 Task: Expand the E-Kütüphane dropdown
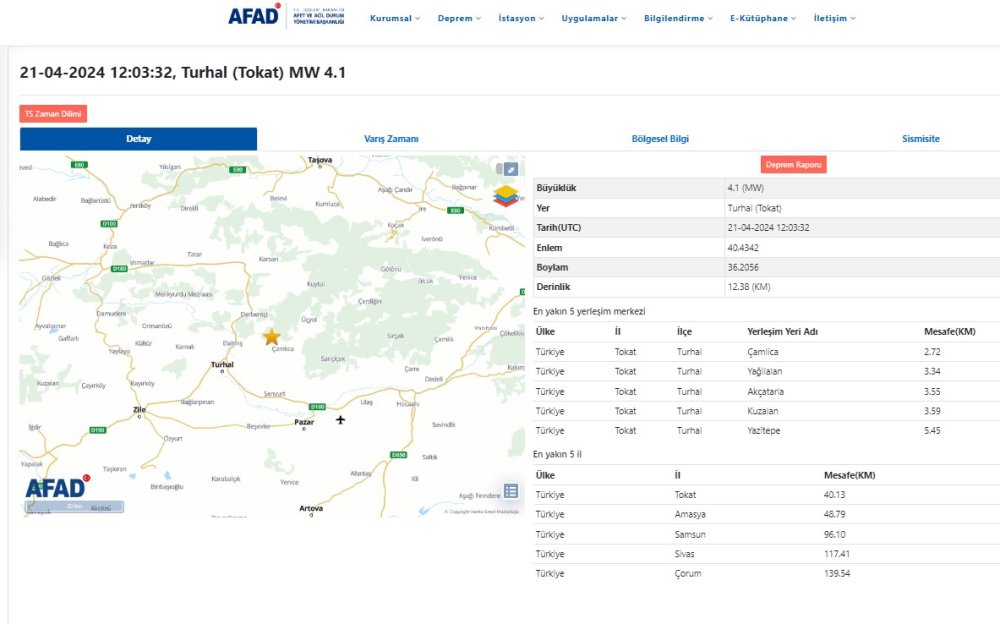pos(761,17)
